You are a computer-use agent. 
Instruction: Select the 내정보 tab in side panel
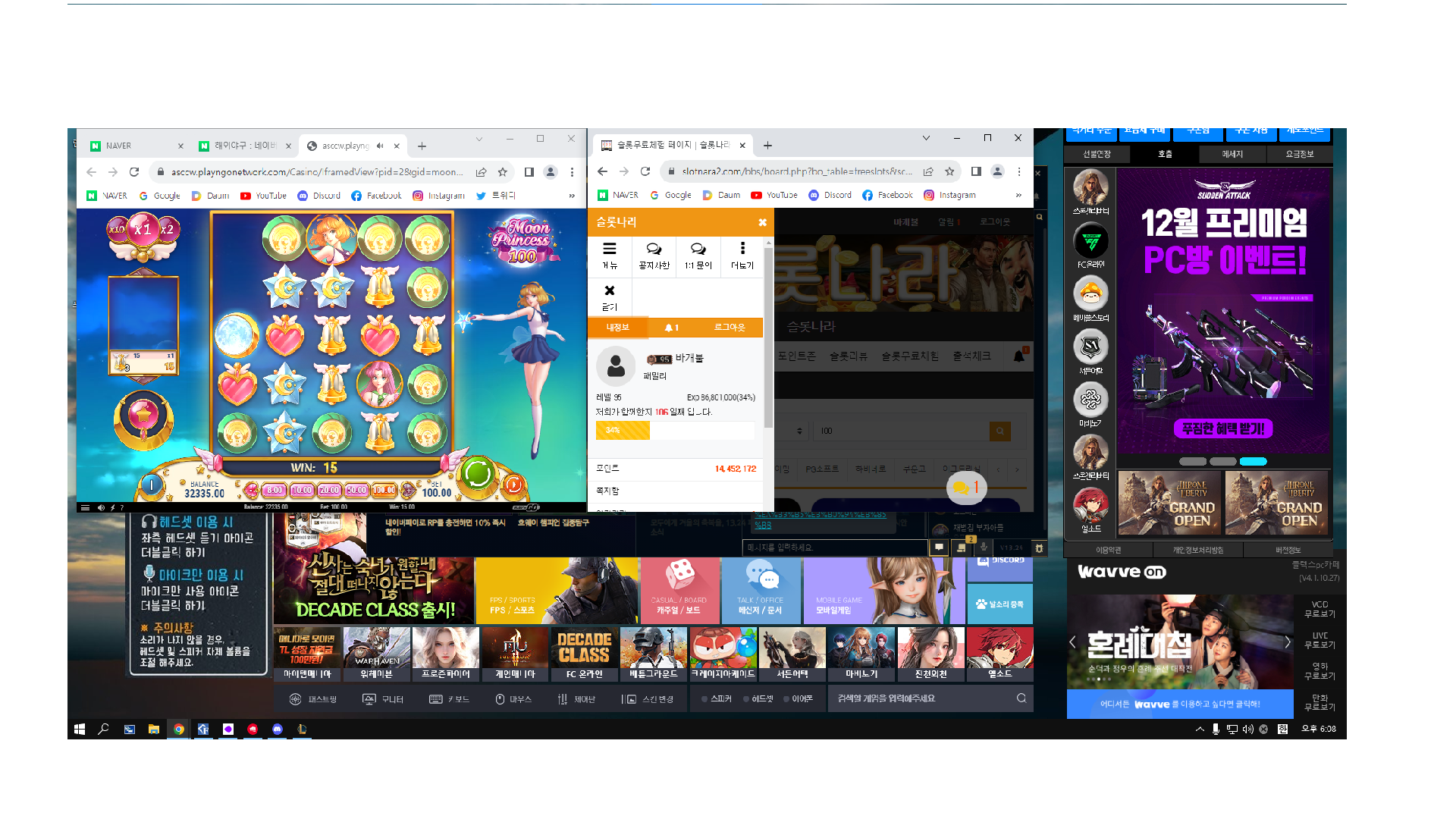pyautogui.click(x=618, y=327)
